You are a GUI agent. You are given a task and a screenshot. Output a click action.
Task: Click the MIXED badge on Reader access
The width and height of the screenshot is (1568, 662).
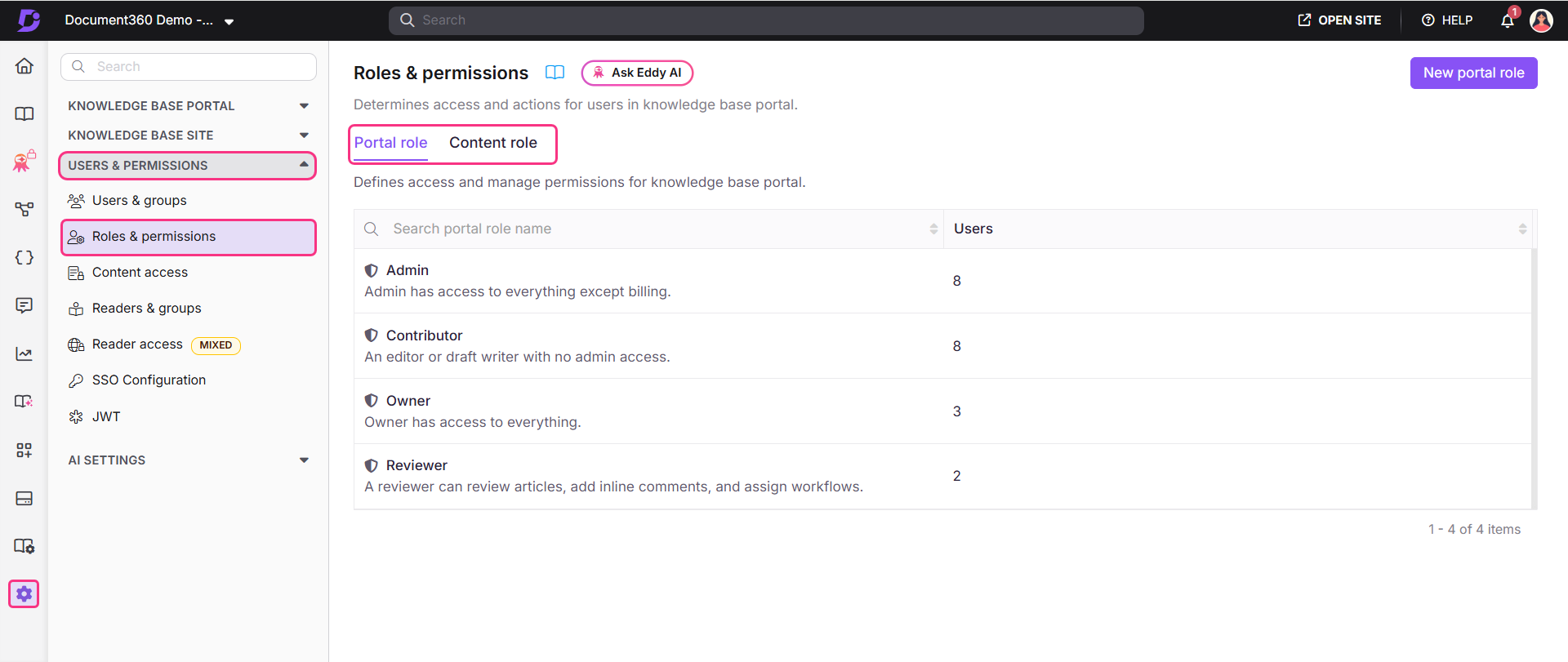(216, 345)
